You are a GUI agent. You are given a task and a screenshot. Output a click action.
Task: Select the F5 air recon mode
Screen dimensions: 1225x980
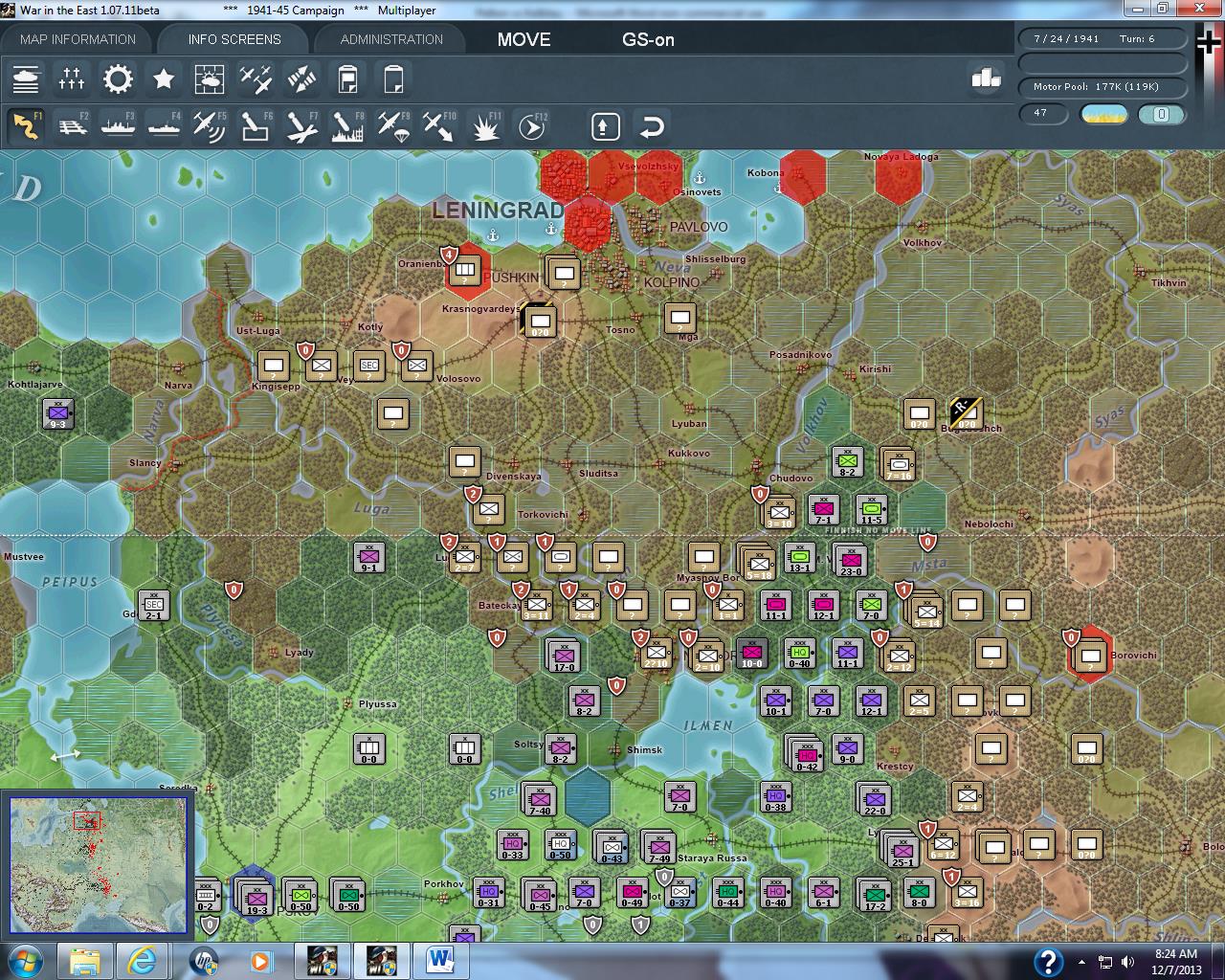[x=210, y=126]
